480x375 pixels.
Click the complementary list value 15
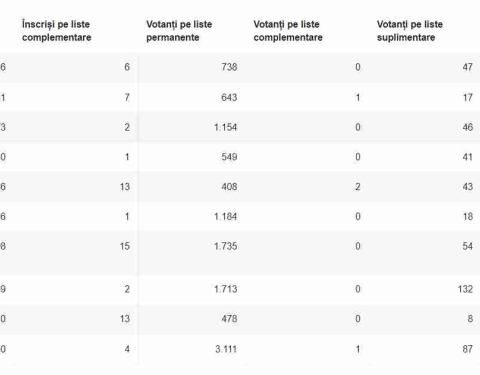tap(125, 246)
